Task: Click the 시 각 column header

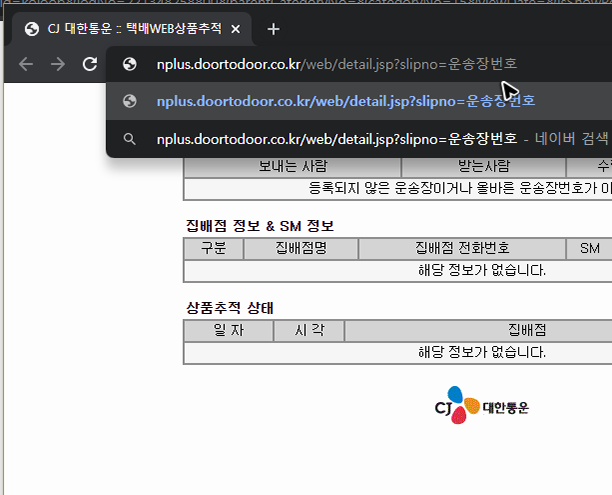Action: tap(309, 331)
